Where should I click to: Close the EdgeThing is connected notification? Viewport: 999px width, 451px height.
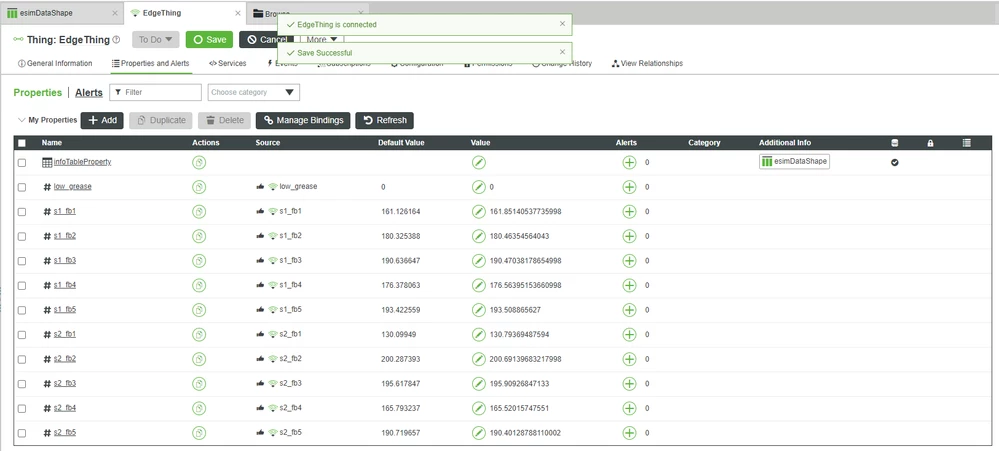[562, 24]
